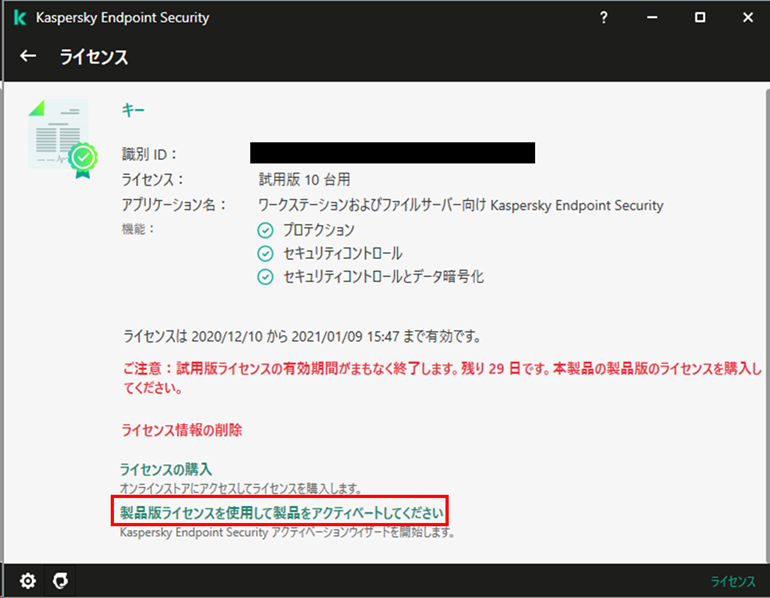
Task: Click 製品版ライセンスを使用して製品をアクティベートしてください
Action: coord(281,513)
